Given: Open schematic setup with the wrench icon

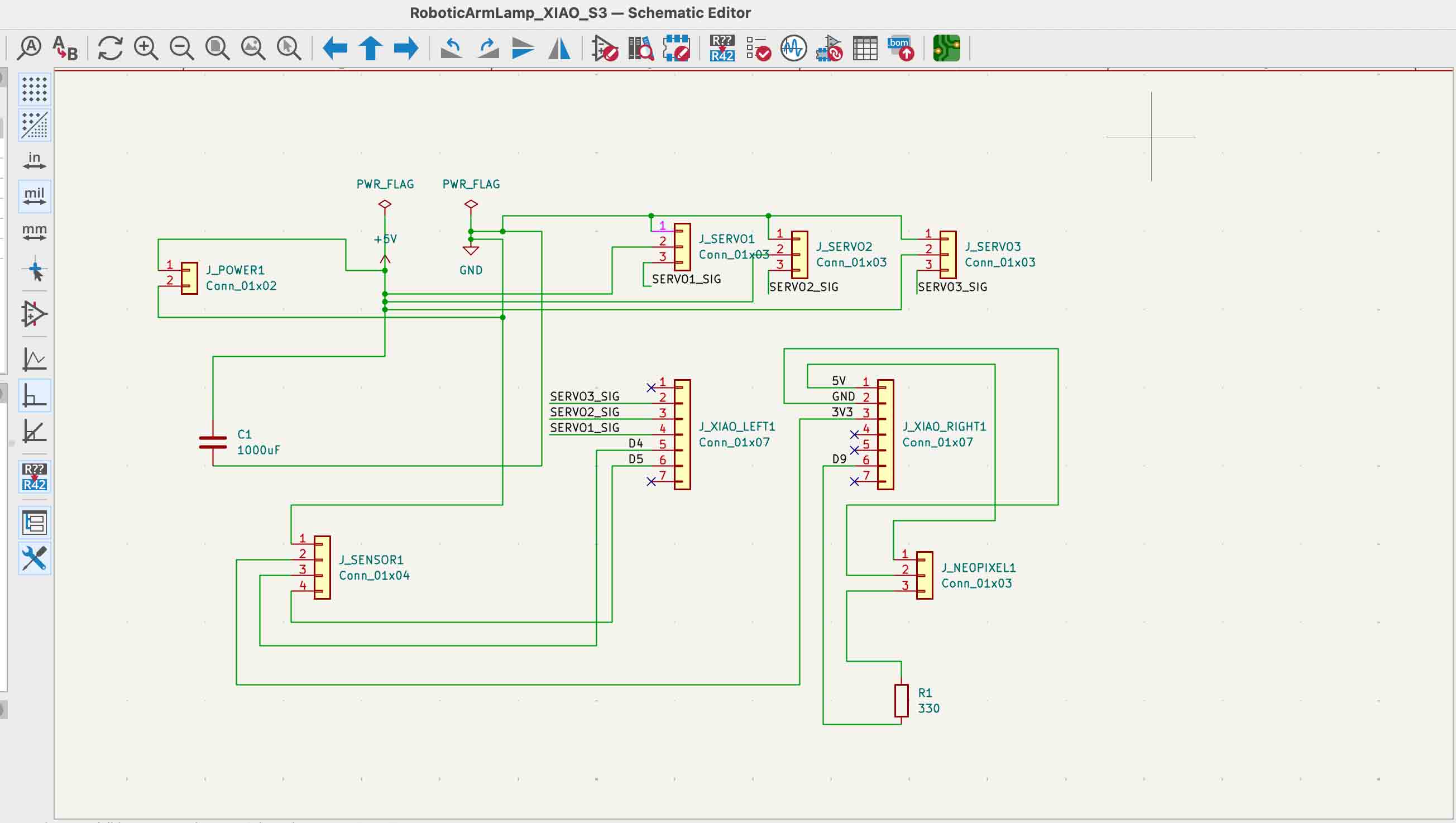Looking at the screenshot, I should (x=34, y=558).
